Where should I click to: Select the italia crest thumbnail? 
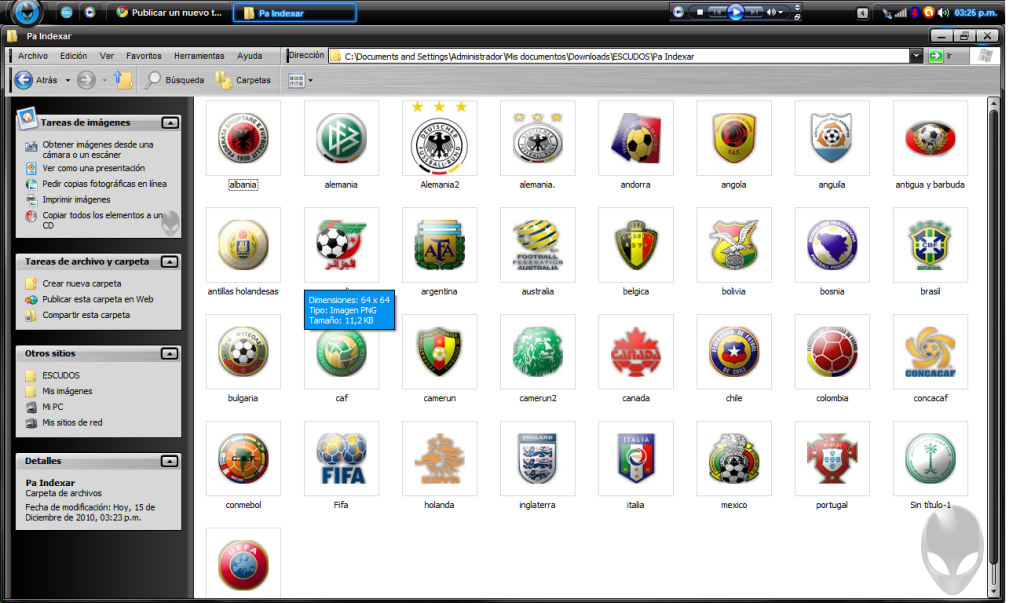pos(635,459)
